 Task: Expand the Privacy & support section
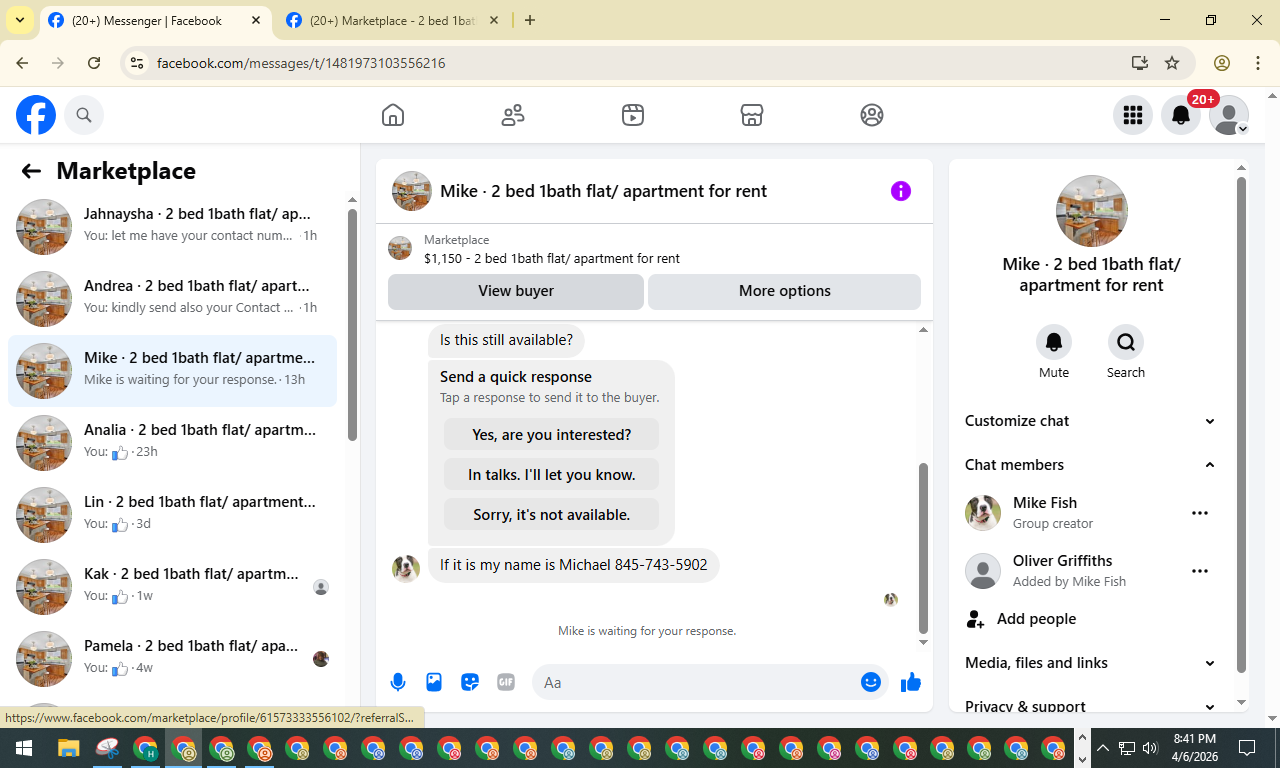pos(1091,706)
